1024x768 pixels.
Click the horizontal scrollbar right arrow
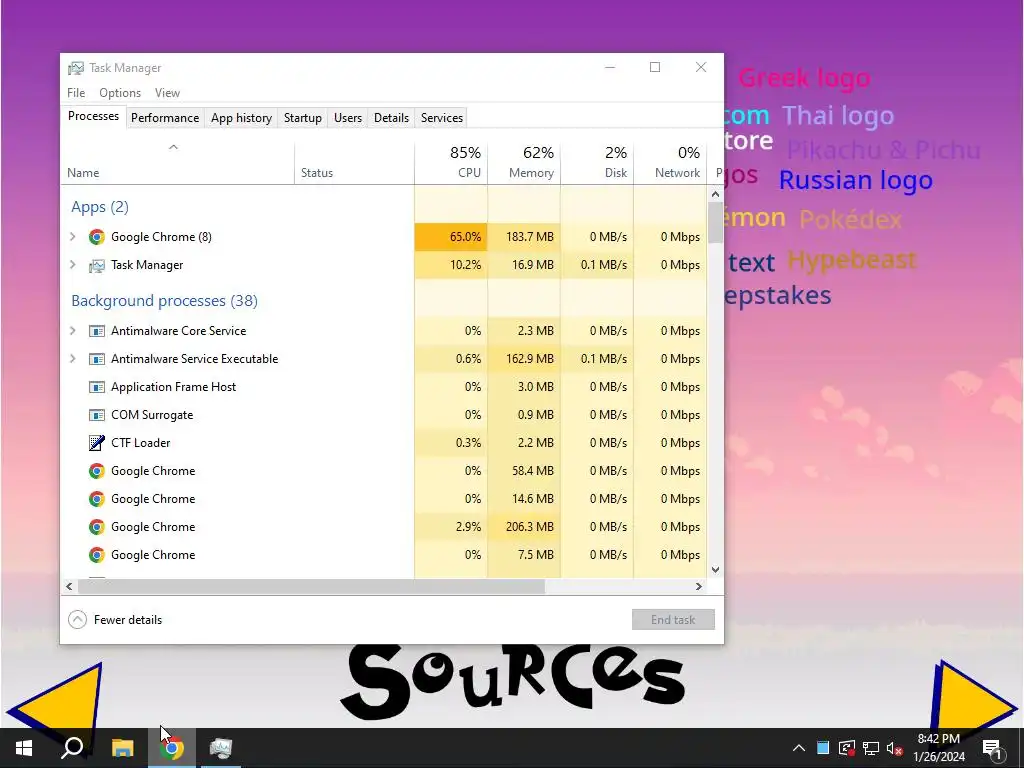click(x=699, y=586)
